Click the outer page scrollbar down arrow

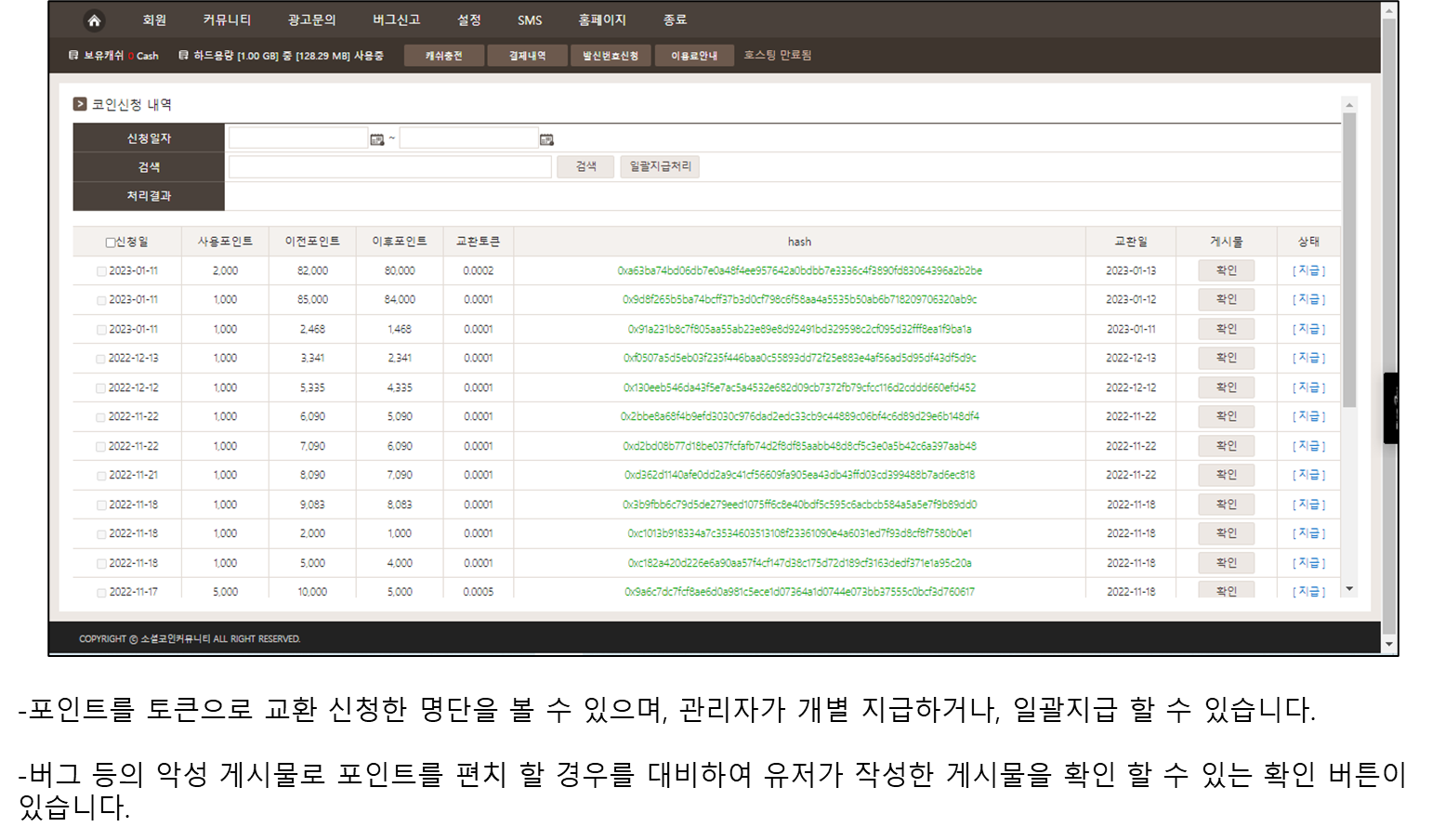pyautogui.click(x=1389, y=644)
